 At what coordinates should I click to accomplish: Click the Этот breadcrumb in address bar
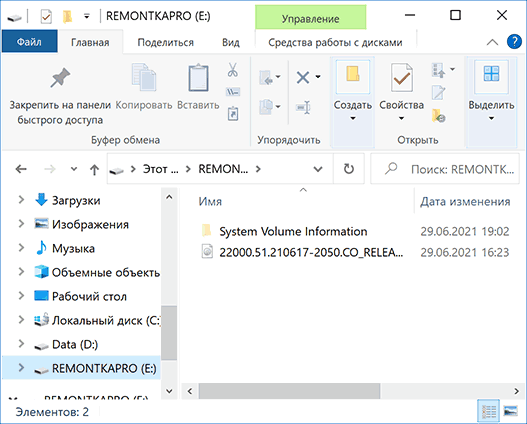160,169
